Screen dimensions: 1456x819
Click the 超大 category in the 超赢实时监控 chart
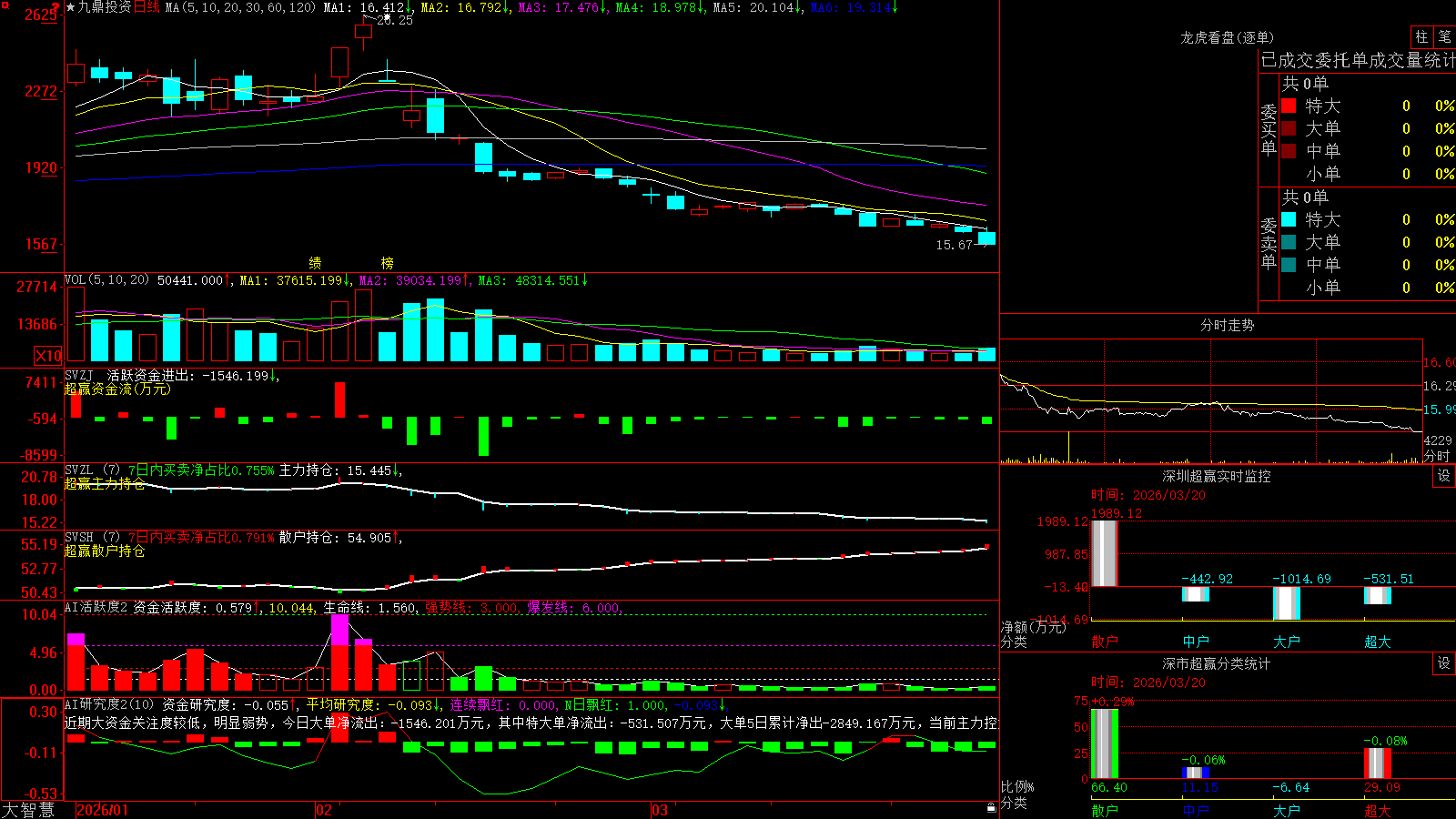click(x=1378, y=642)
